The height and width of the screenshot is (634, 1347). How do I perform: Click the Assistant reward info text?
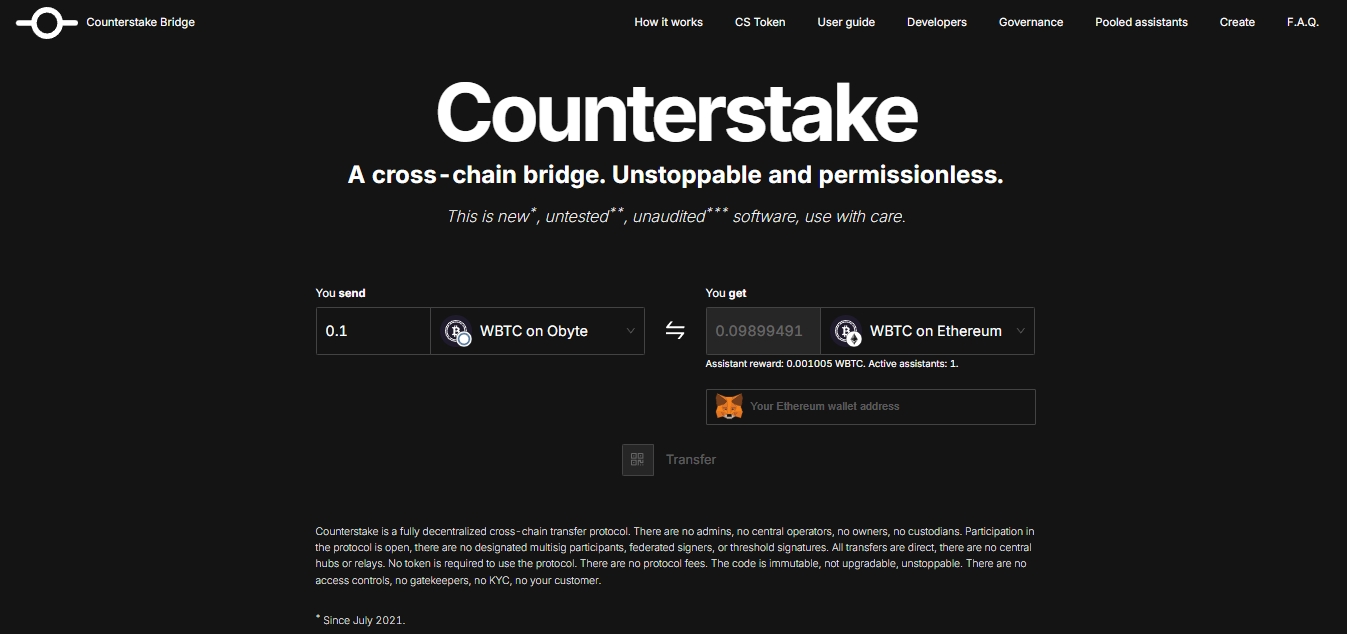(832, 364)
